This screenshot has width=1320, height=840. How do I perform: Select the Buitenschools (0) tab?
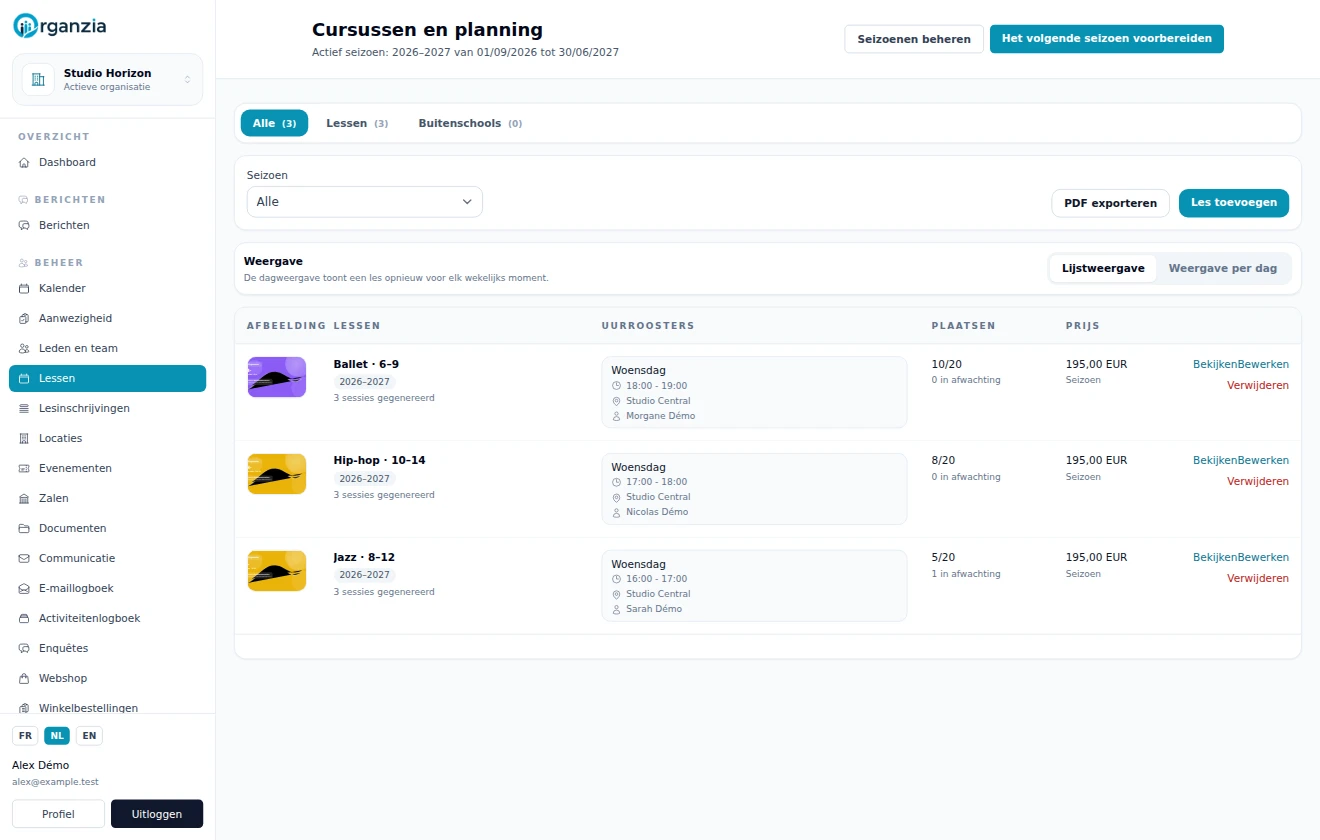tap(470, 123)
